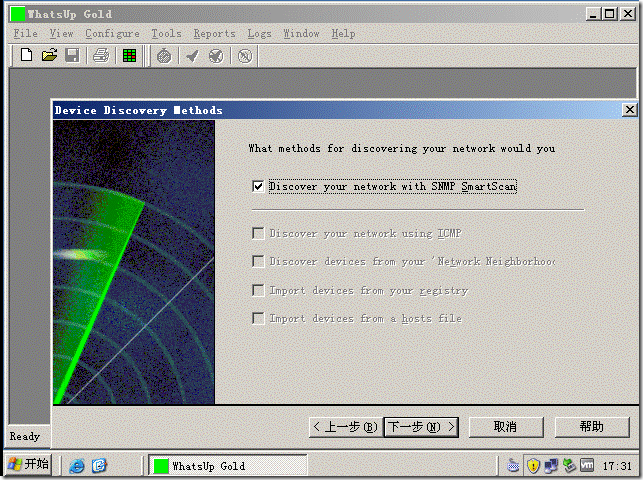Open a map with the Open folder icon
Screen dimensions: 643x480
click(49, 55)
